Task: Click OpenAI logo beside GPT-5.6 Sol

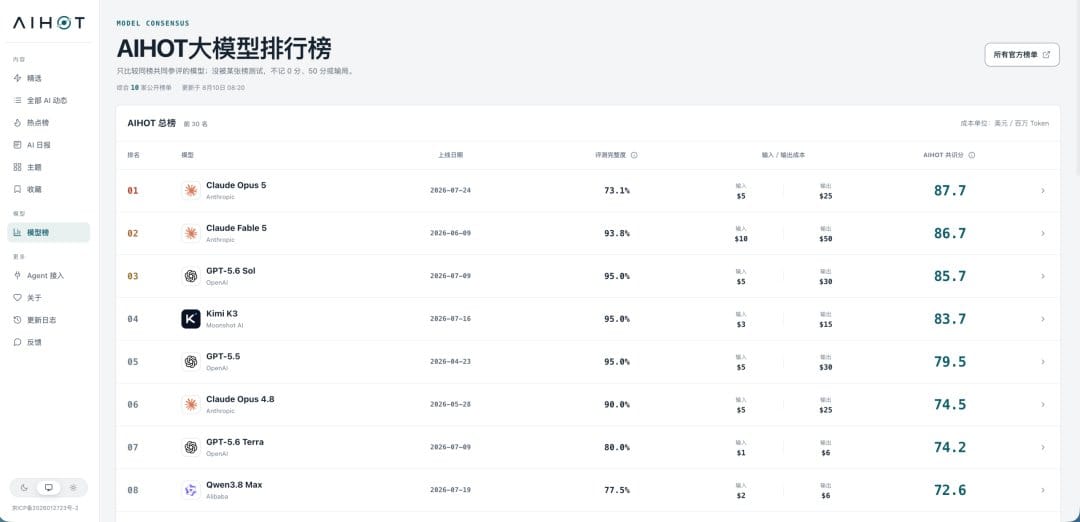Action: click(191, 276)
